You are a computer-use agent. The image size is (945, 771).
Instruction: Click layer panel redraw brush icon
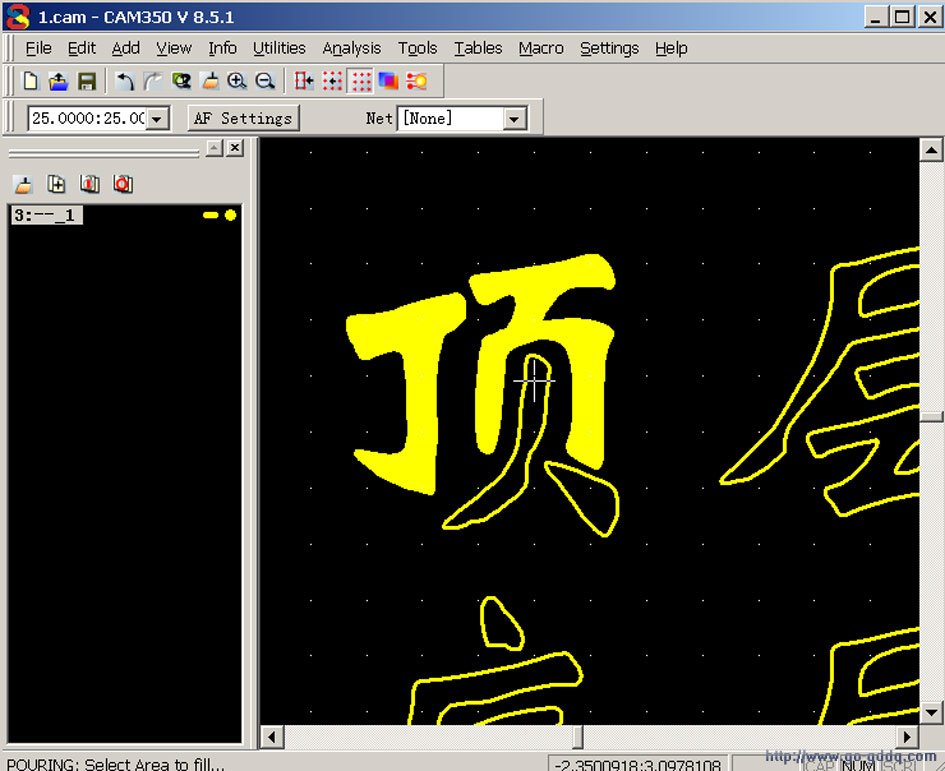pyautogui.click(x=24, y=184)
